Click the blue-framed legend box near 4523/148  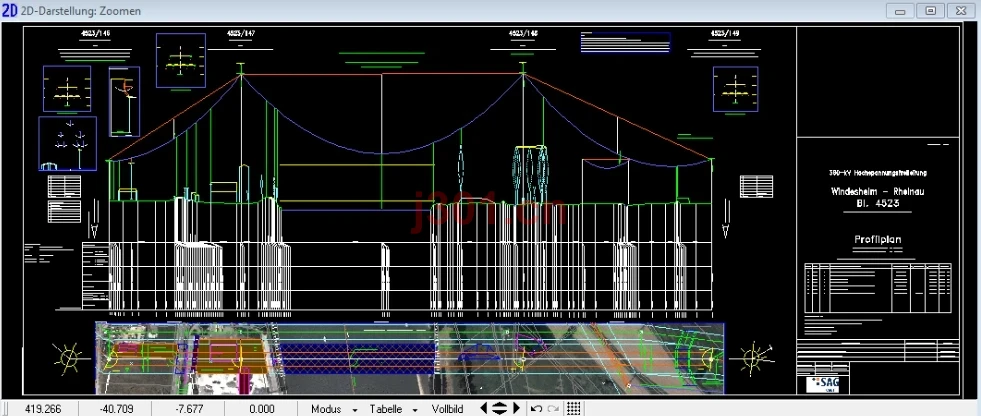[626, 43]
